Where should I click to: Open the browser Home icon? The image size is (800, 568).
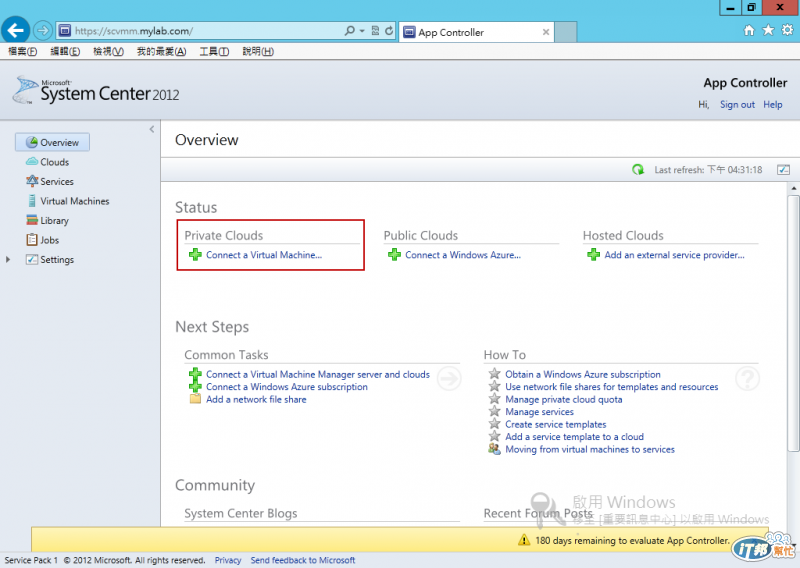(748, 31)
